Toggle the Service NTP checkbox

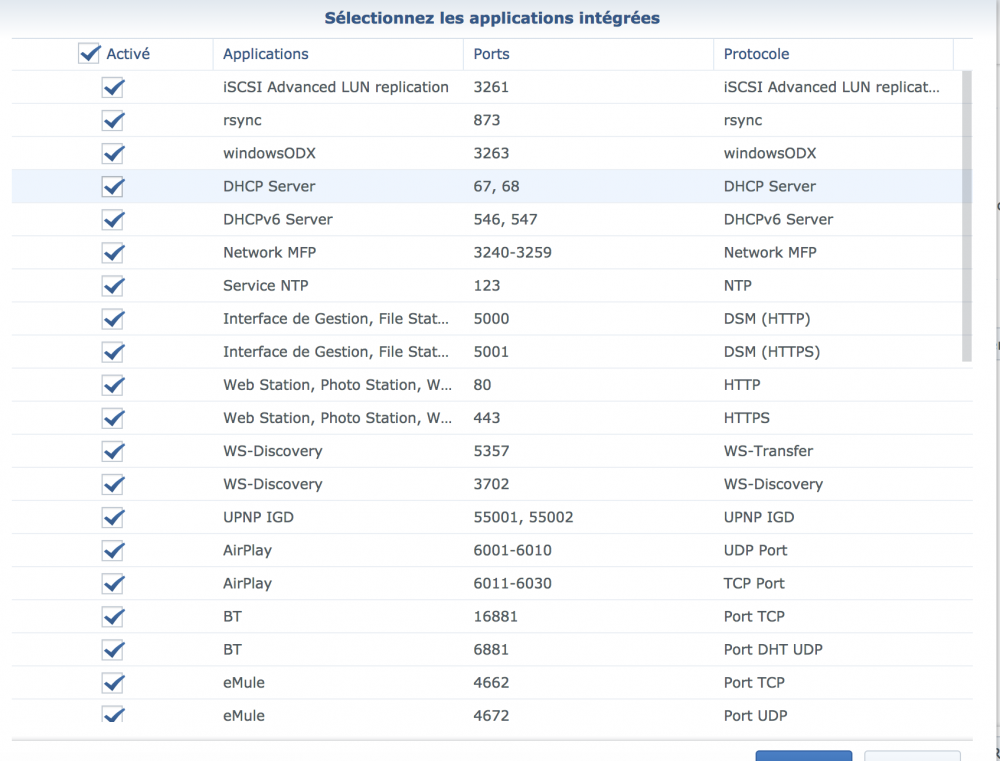pyautogui.click(x=113, y=286)
